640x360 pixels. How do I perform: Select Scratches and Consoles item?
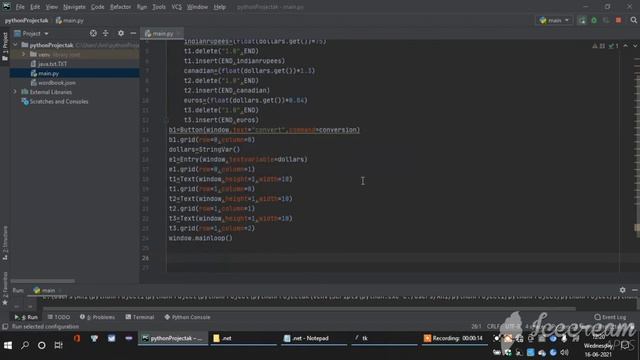click(x=58, y=102)
